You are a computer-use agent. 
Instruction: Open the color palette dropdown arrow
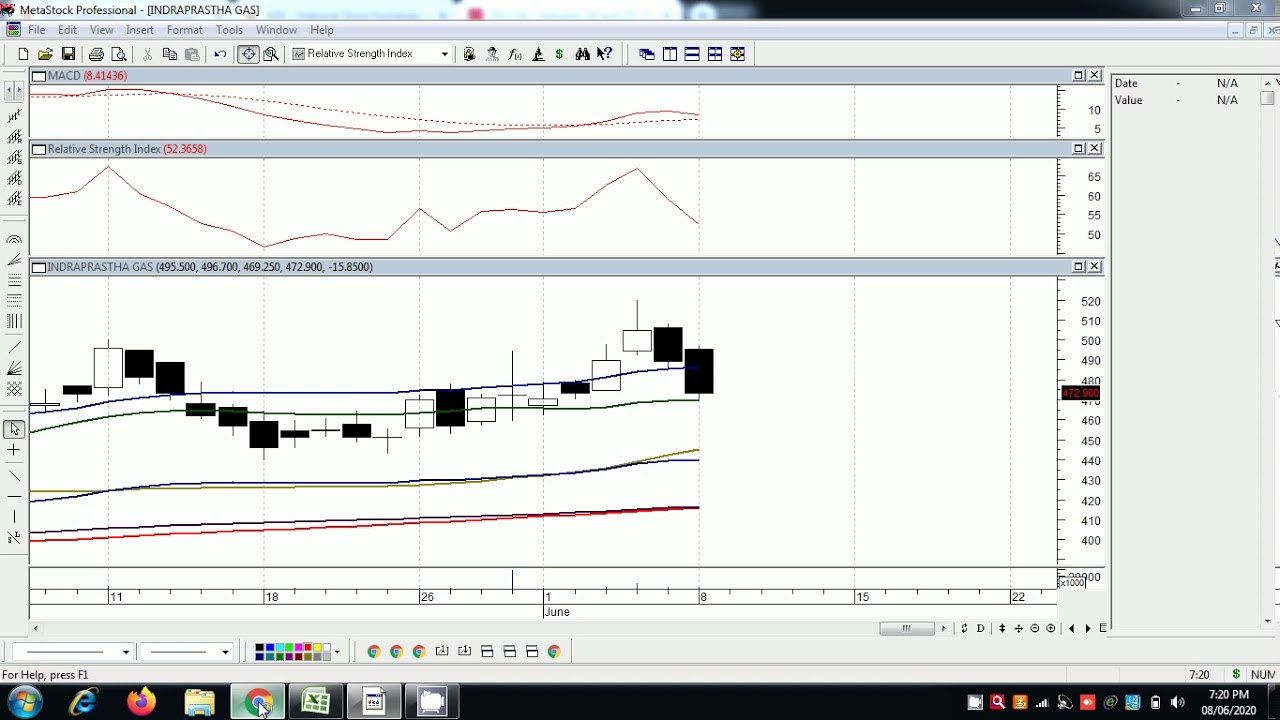pyautogui.click(x=337, y=652)
